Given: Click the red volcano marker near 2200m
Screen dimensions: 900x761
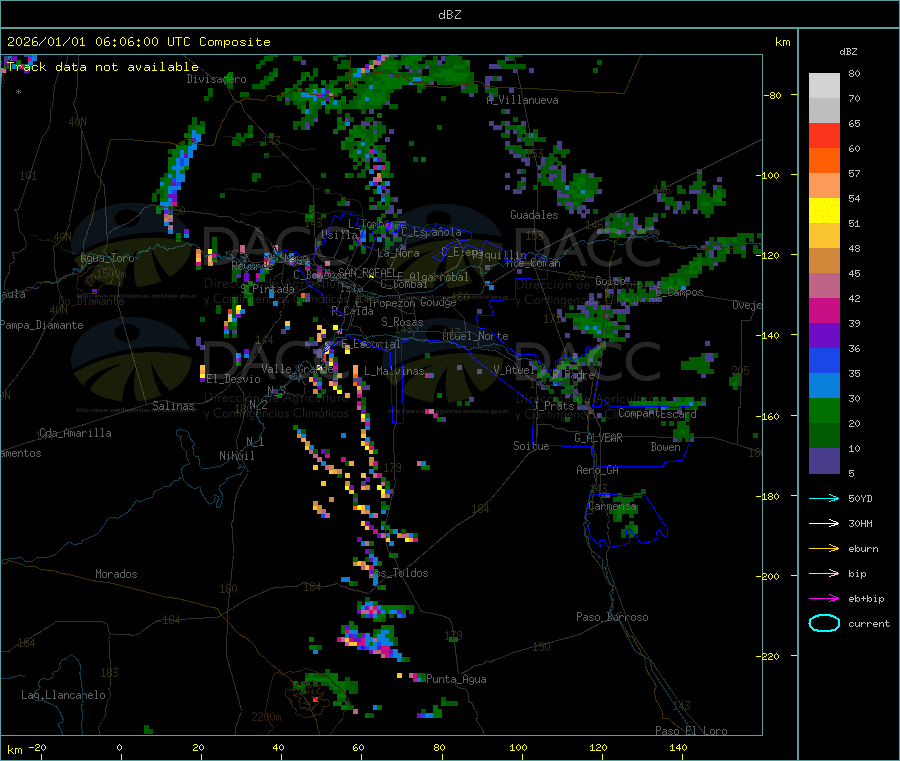Looking at the screenshot, I should (x=315, y=700).
